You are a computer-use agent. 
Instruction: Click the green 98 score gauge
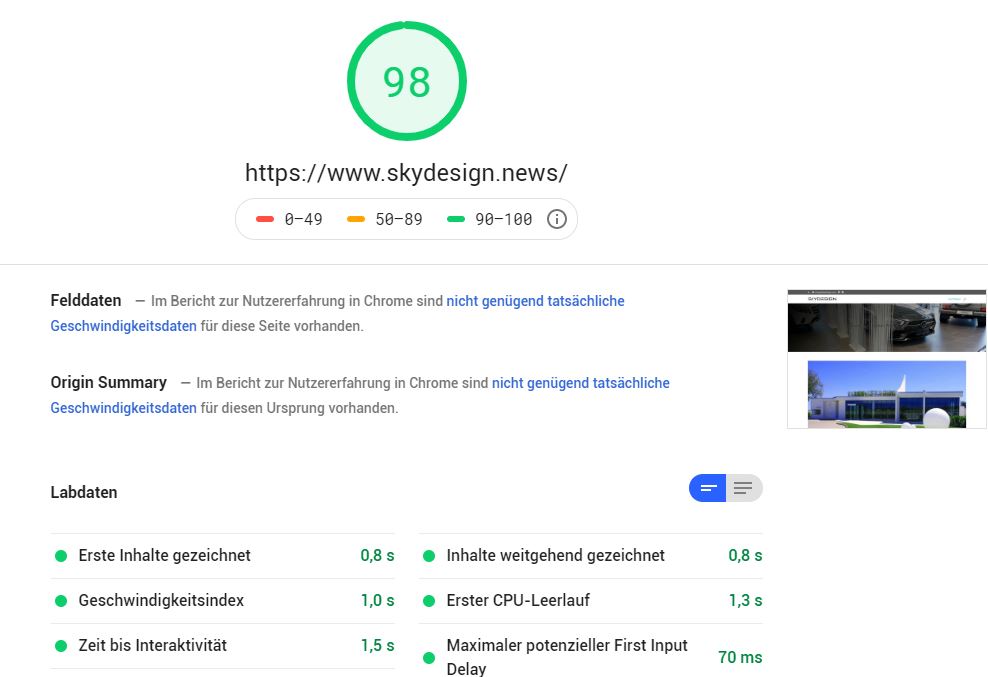coord(407,83)
